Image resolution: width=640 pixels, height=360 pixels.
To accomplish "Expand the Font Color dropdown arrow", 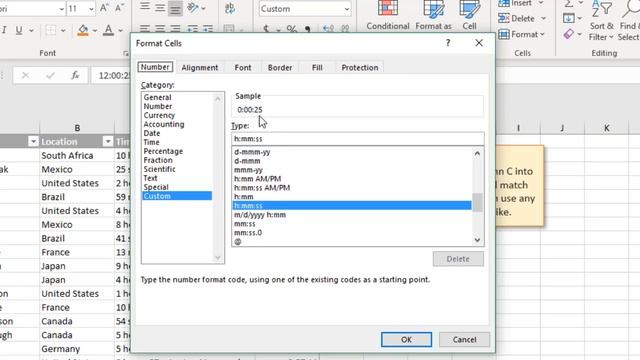I will click(x=120, y=31).
